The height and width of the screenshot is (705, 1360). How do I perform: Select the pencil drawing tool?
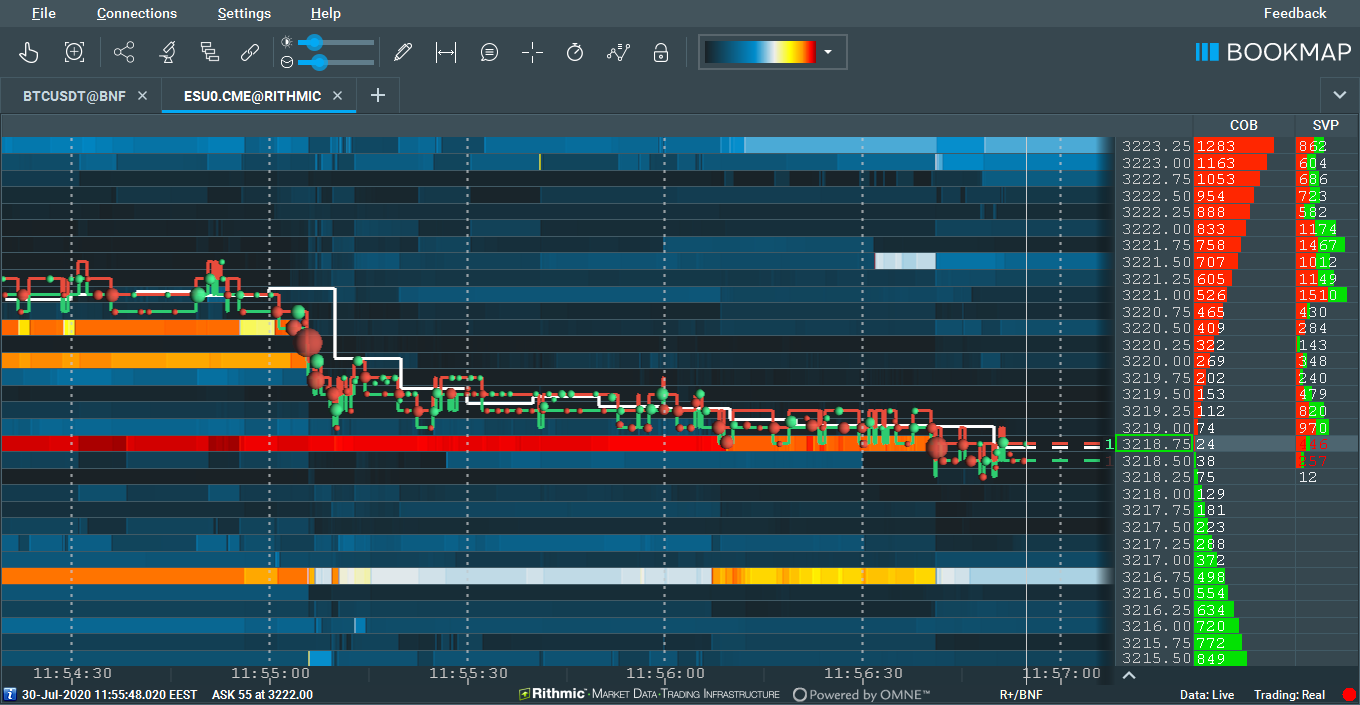point(402,52)
